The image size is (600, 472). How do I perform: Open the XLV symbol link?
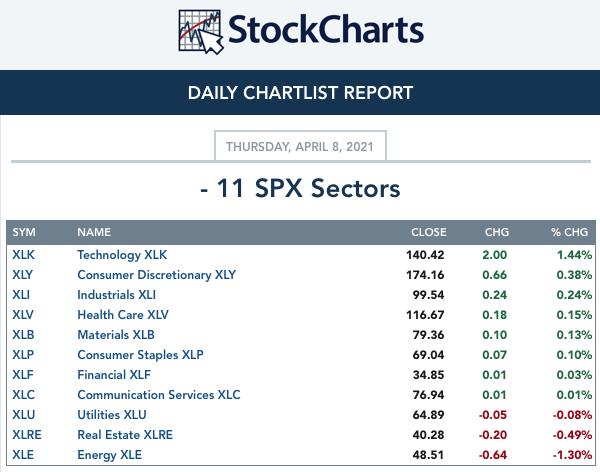click(23, 314)
